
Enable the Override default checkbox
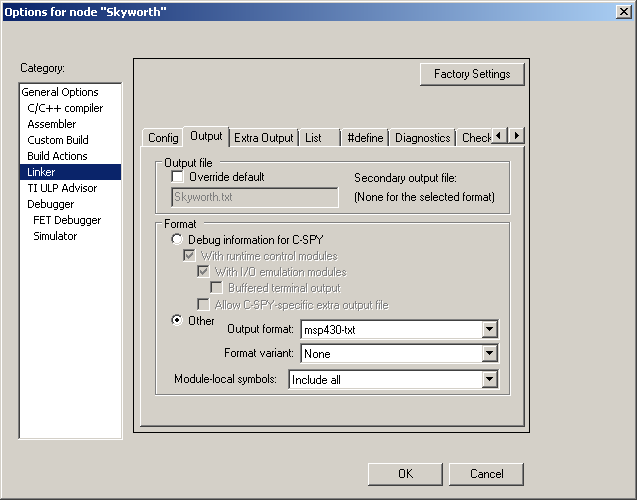click(x=179, y=177)
